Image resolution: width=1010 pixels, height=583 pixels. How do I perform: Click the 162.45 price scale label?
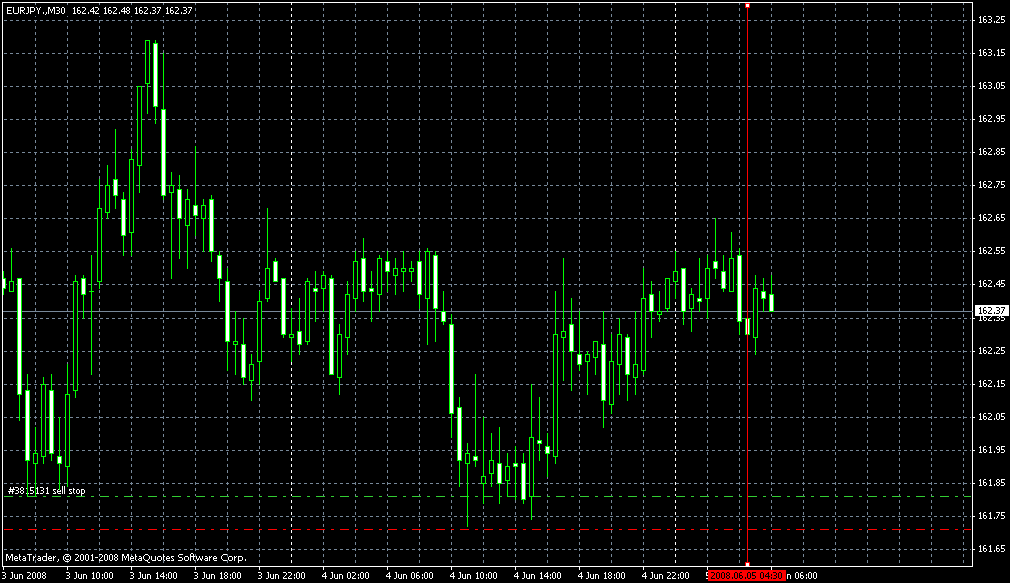pos(991,284)
